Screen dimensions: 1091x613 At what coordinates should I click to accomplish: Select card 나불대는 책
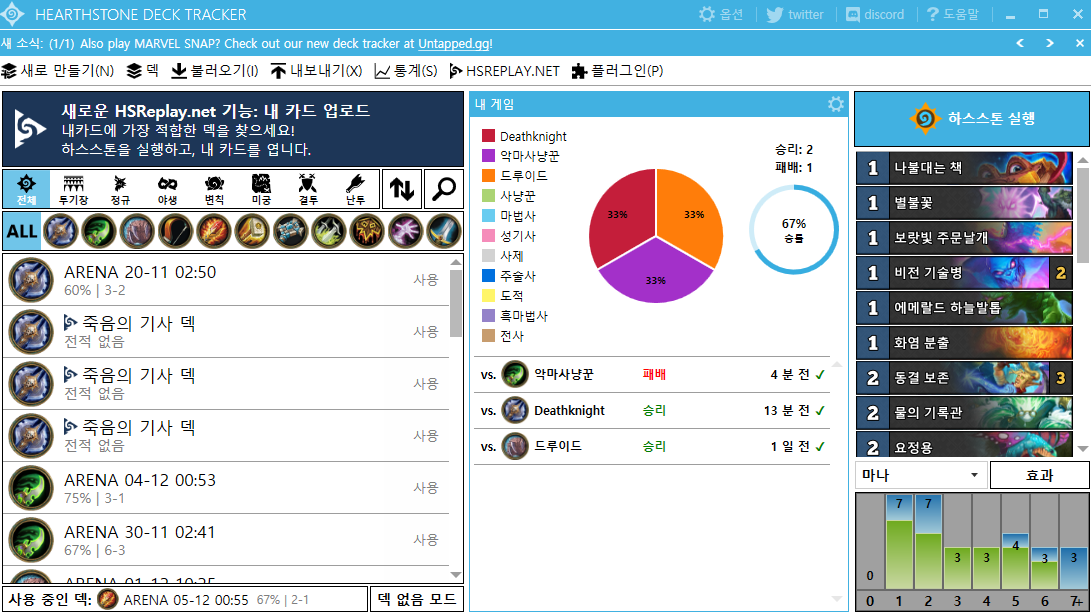tap(964, 168)
